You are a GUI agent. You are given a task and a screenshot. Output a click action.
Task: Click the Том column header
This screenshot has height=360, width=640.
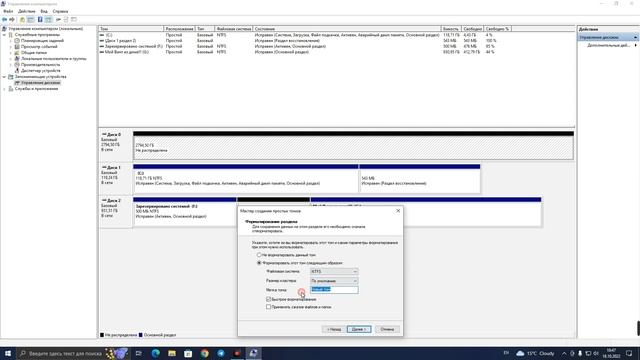[131, 29]
